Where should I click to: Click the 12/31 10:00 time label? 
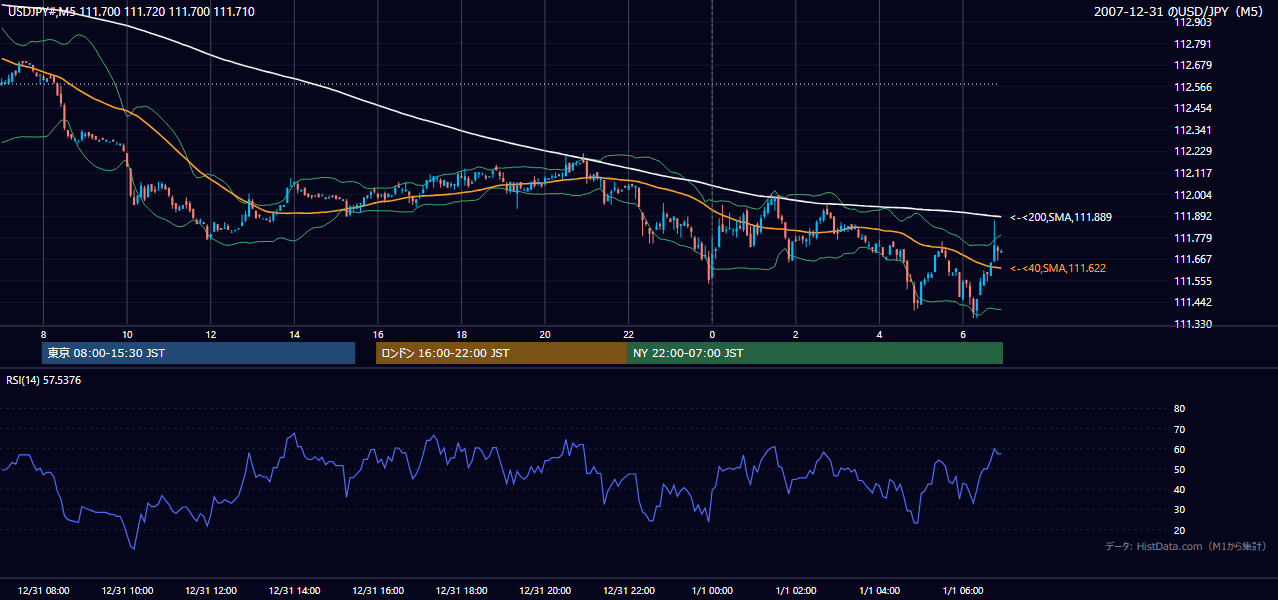tap(127, 591)
